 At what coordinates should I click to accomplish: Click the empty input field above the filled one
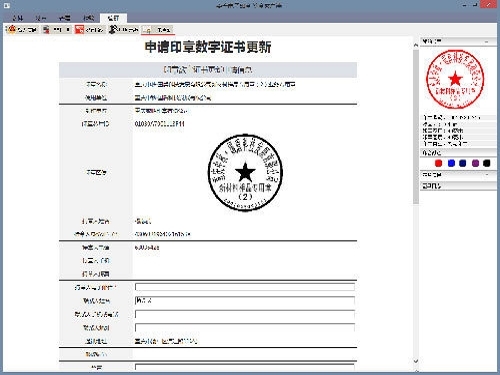click(x=245, y=287)
